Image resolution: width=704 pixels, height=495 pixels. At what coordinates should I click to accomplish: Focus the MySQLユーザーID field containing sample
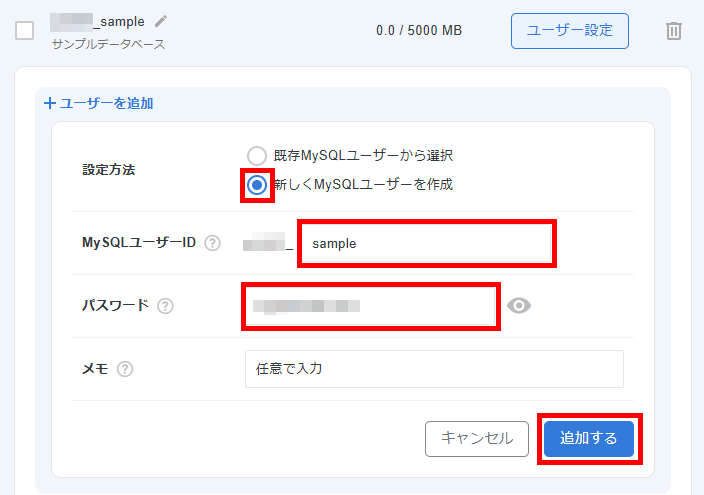(x=426, y=243)
